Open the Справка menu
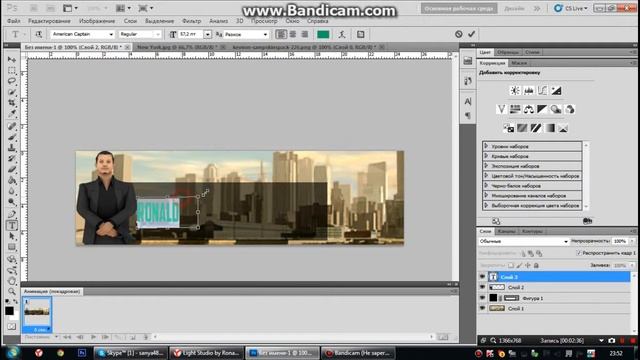Image resolution: width=640 pixels, height=360 pixels. 318,21
